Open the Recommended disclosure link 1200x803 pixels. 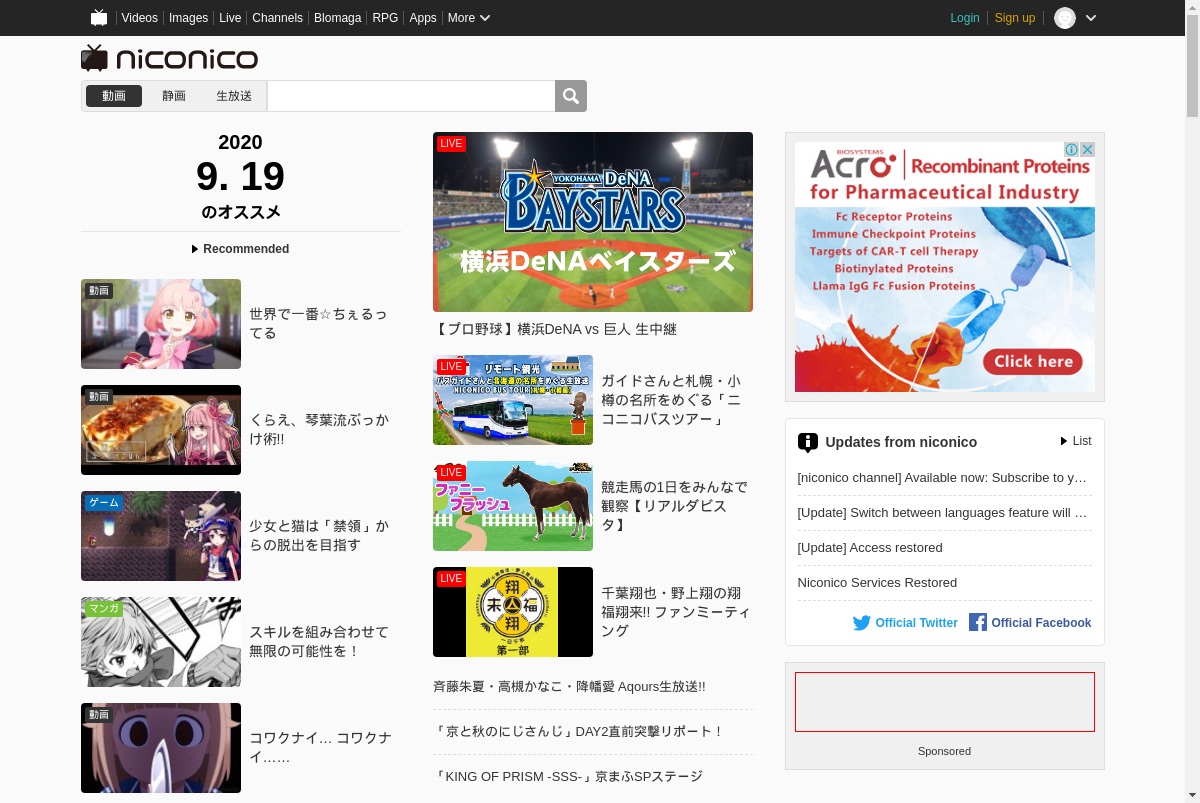240,249
